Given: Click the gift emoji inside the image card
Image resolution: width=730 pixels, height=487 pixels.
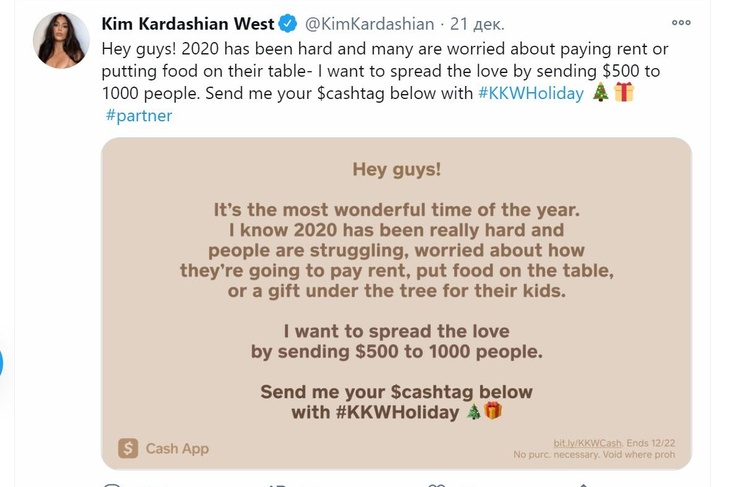Looking at the screenshot, I should pyautogui.click(x=492, y=412).
